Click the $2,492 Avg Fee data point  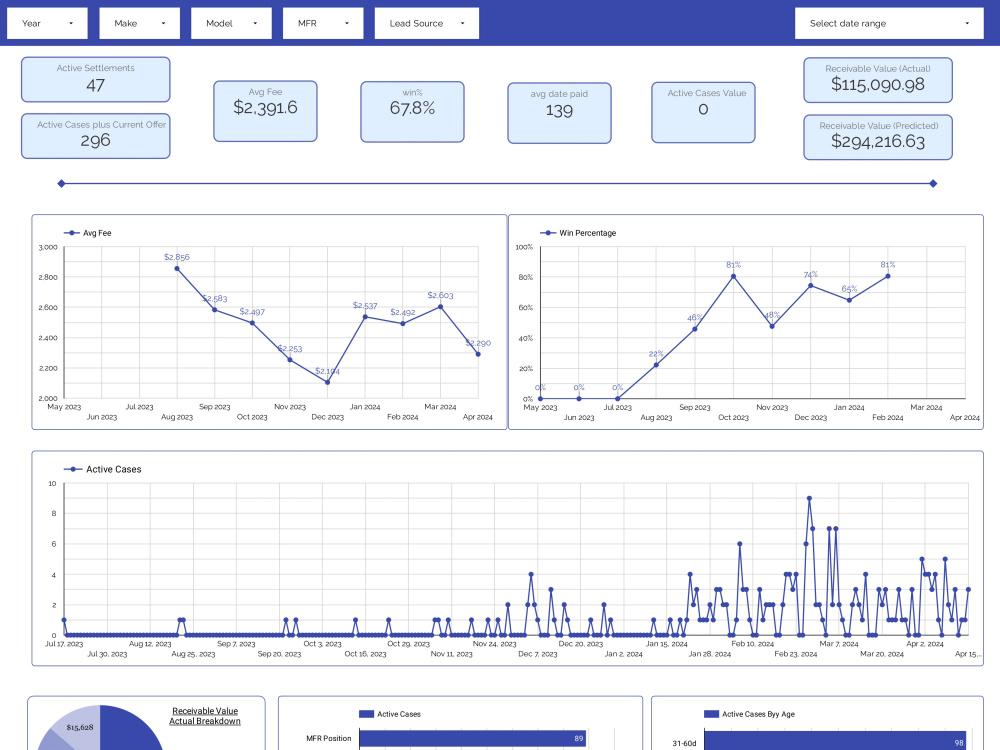(402, 323)
